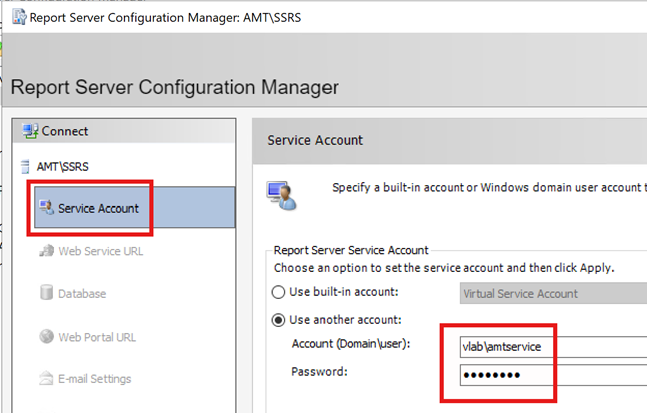Click the 'Choose an option to set the service account' text
This screenshot has width=647, height=413.
click(x=444, y=268)
